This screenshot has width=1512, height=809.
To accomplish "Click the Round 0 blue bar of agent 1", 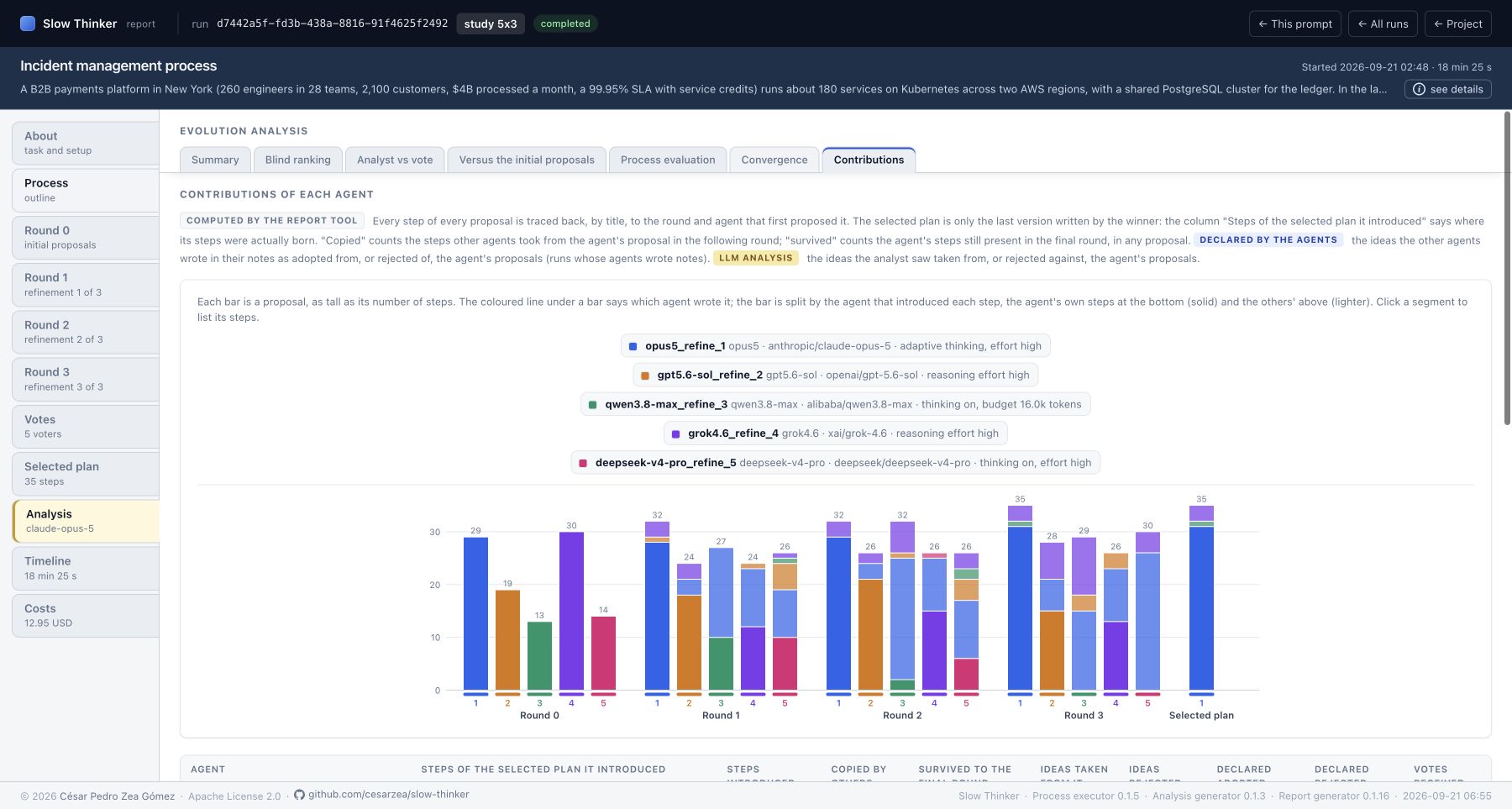I will tap(475, 613).
